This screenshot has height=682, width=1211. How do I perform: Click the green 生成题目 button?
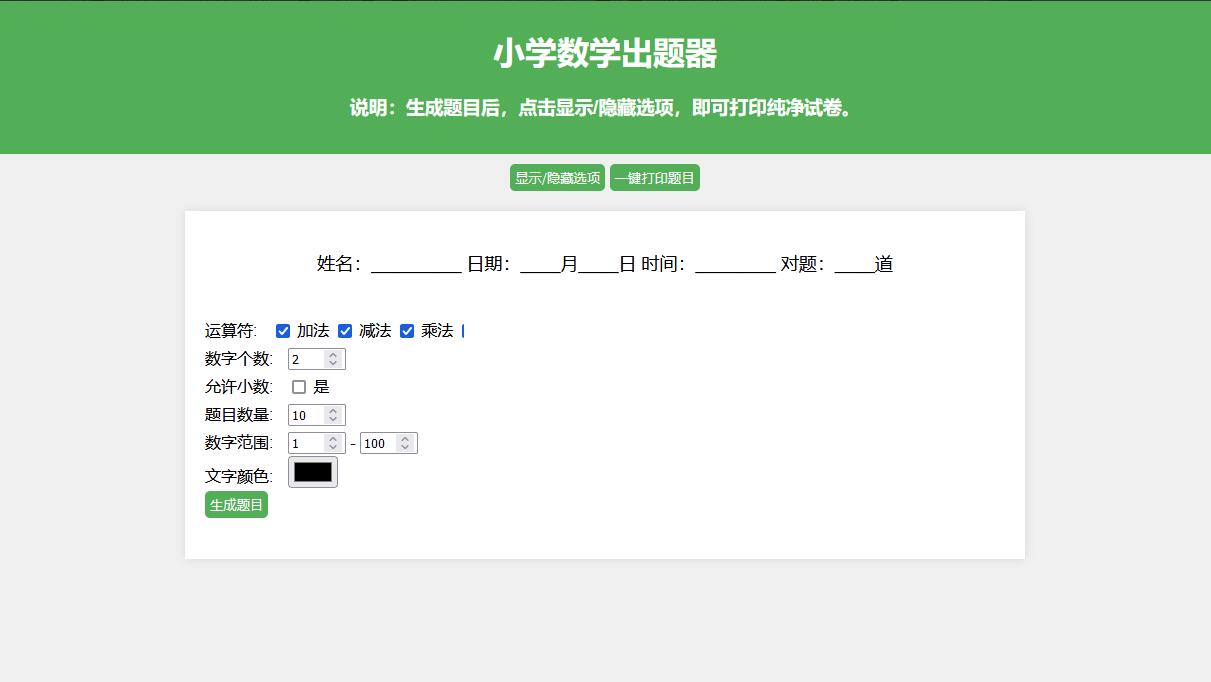[236, 505]
